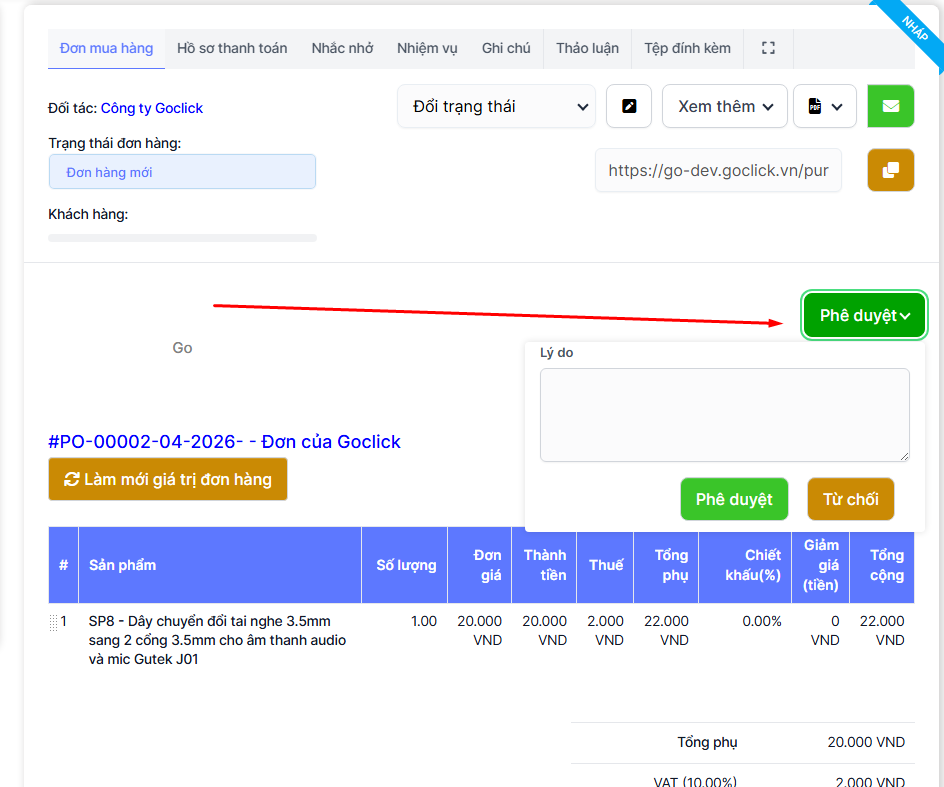Open the 'Công ty Goclick' partner link

tap(152, 108)
